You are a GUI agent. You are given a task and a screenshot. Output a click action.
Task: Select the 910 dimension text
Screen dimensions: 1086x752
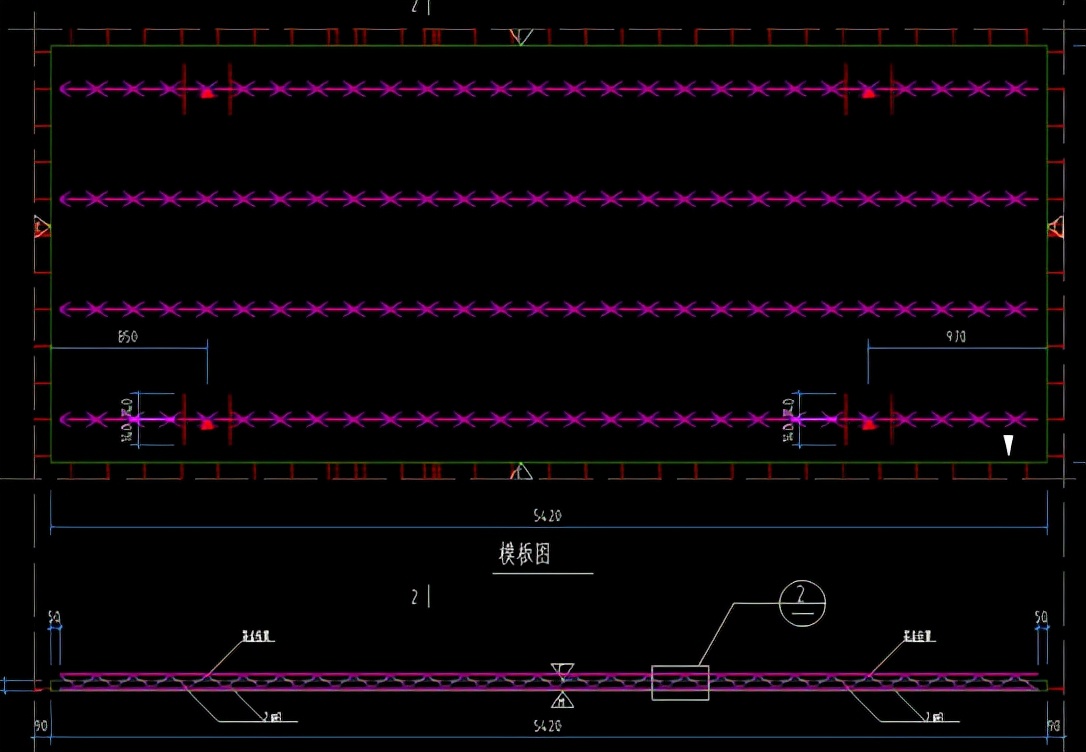[x=956, y=337]
